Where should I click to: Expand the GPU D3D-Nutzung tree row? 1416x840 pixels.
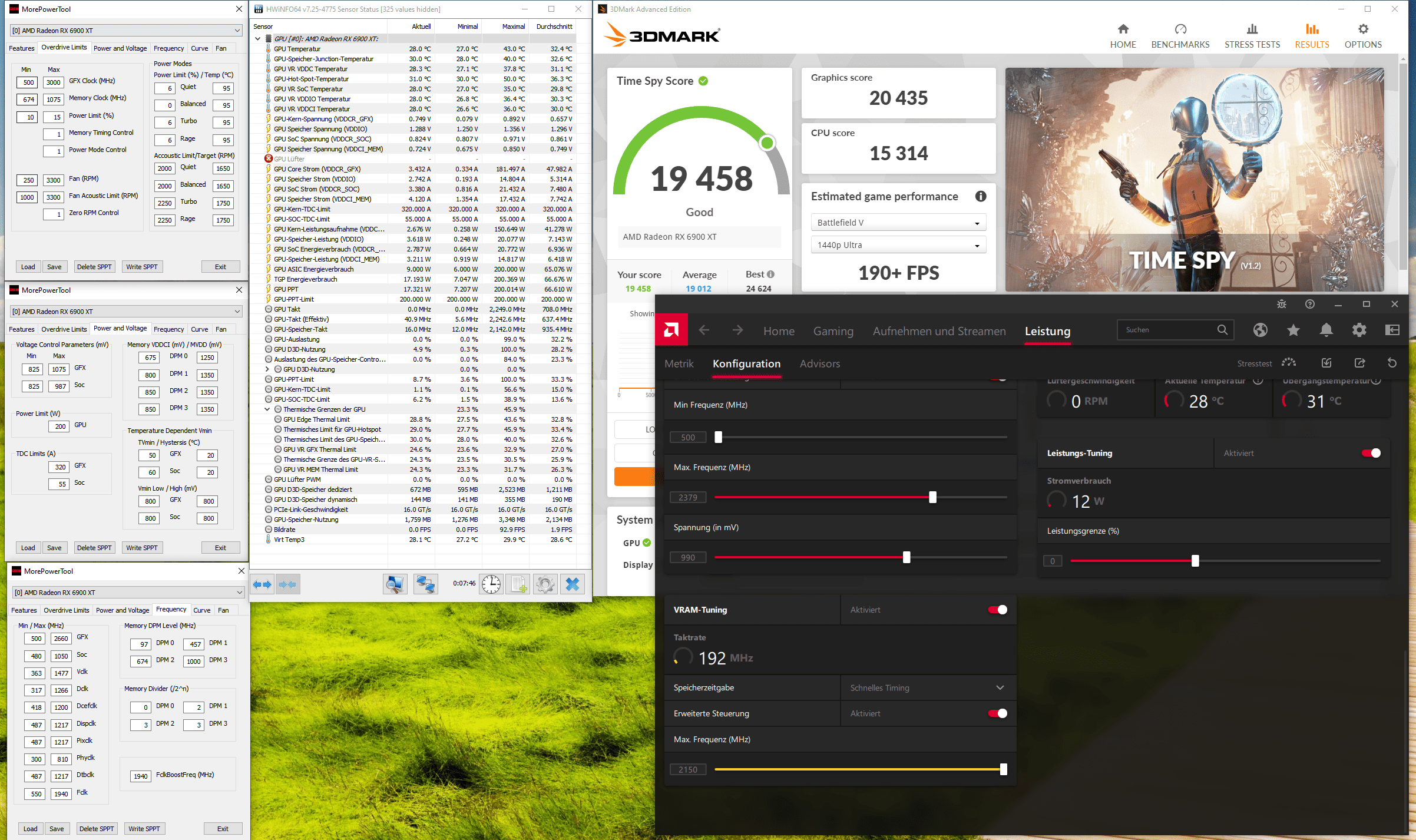point(267,369)
